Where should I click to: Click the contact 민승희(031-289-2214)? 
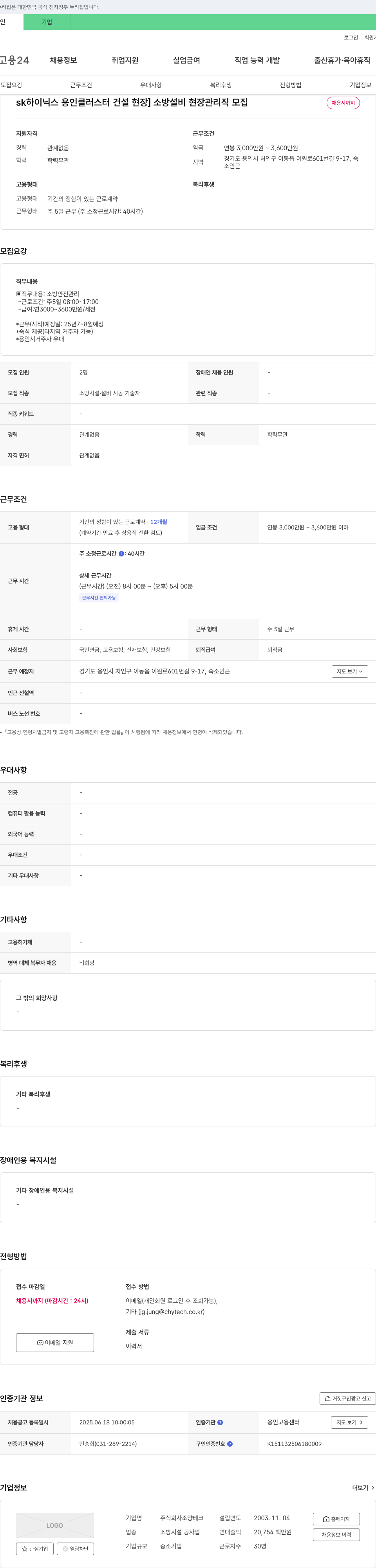[x=108, y=1443]
